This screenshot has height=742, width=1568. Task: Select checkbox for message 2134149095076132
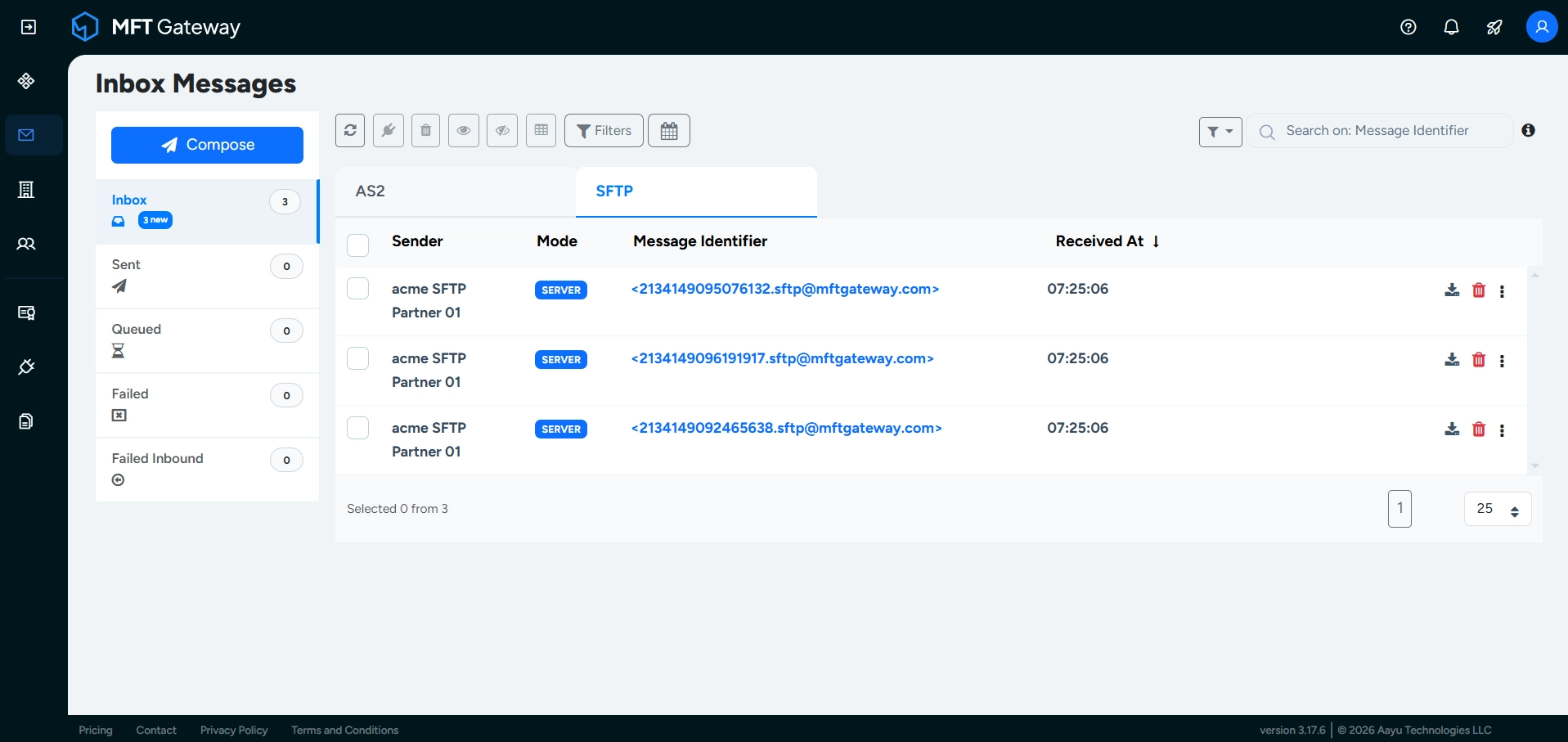pyautogui.click(x=358, y=289)
